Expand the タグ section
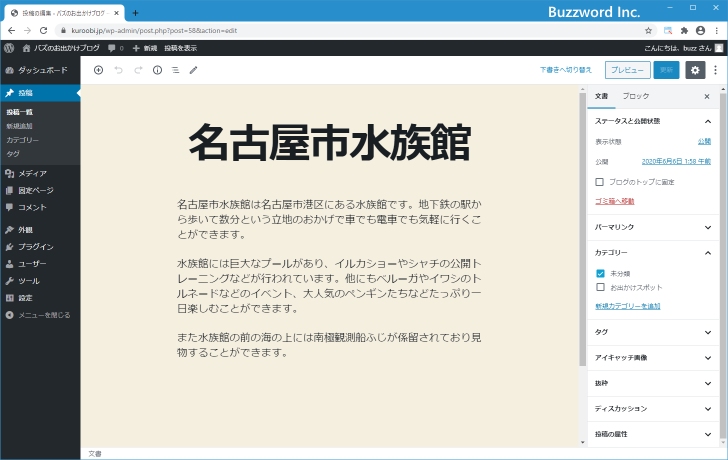This screenshot has height=460, width=728. point(653,332)
